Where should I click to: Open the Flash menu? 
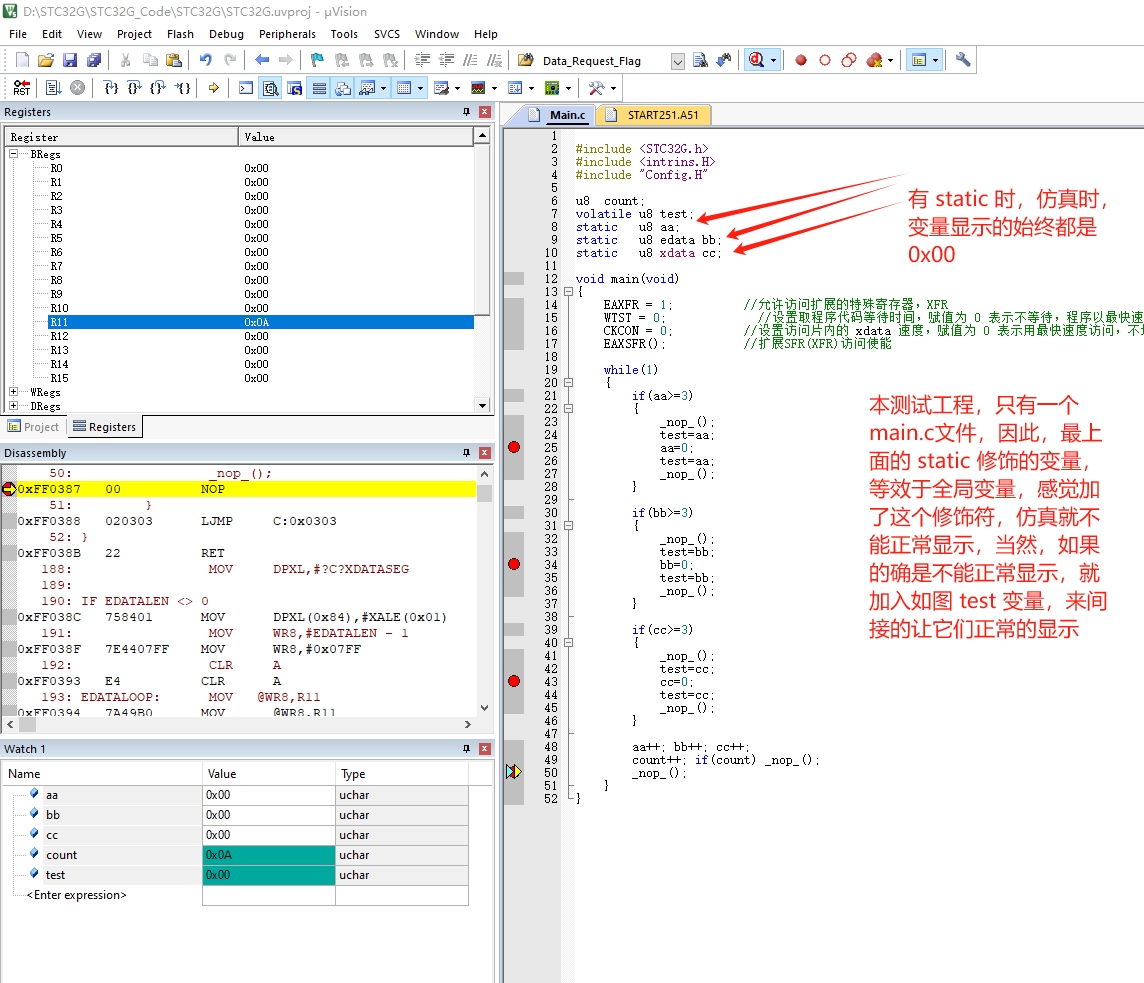coord(180,34)
